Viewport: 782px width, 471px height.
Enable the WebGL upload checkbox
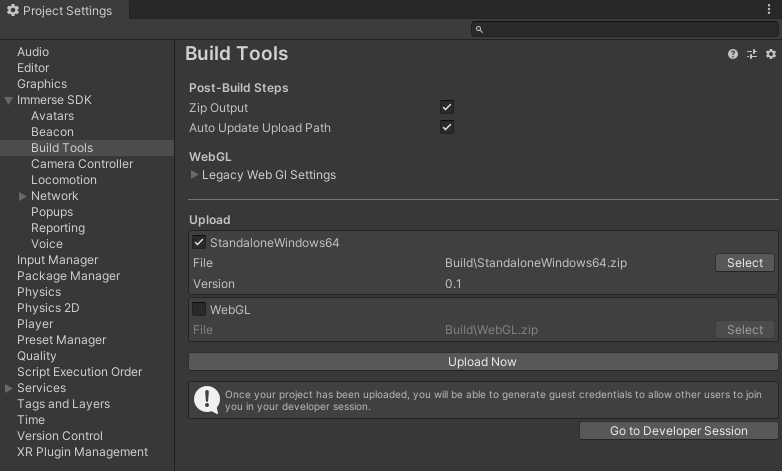pyautogui.click(x=199, y=309)
